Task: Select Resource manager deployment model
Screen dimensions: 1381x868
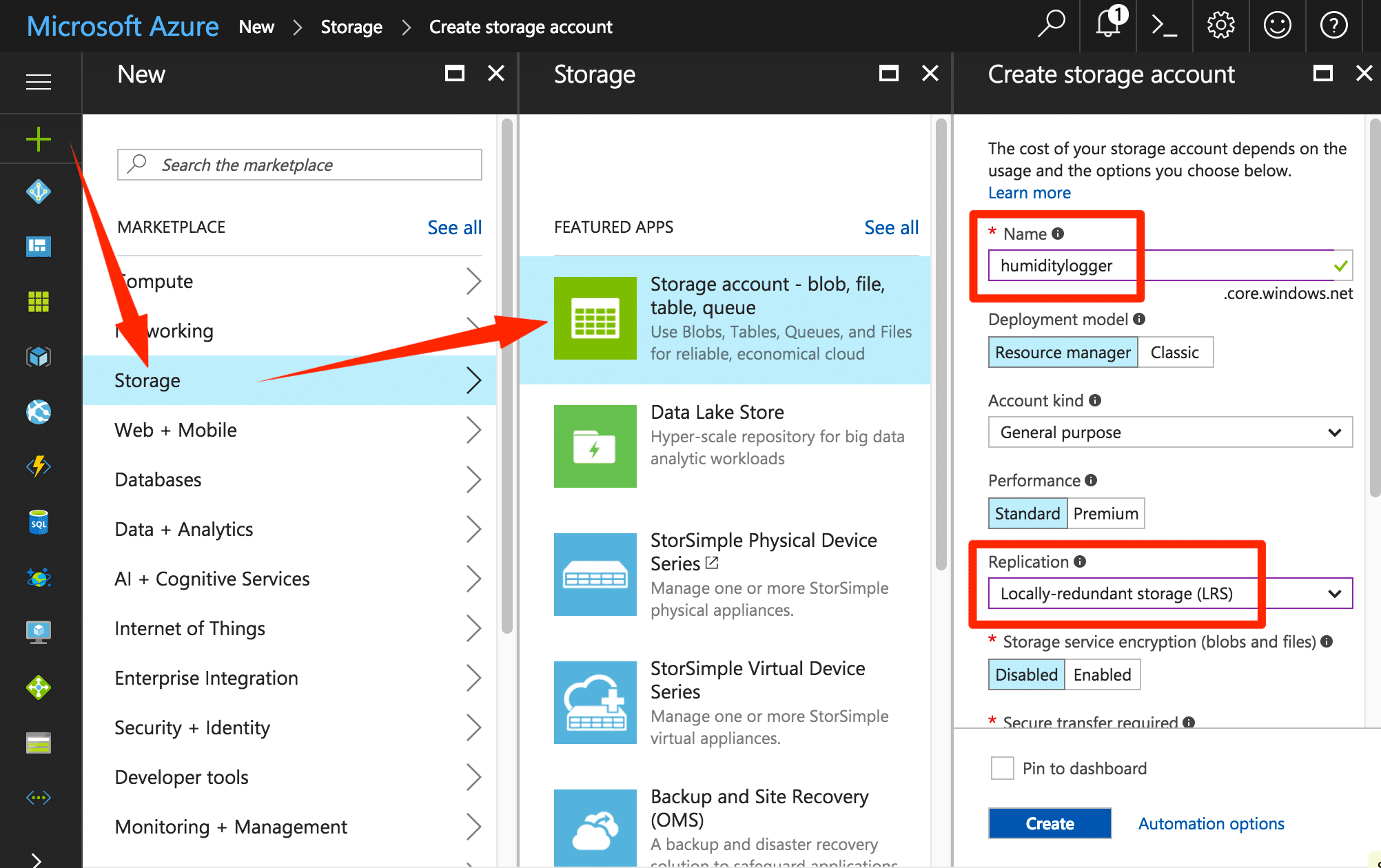Action: [x=1063, y=352]
